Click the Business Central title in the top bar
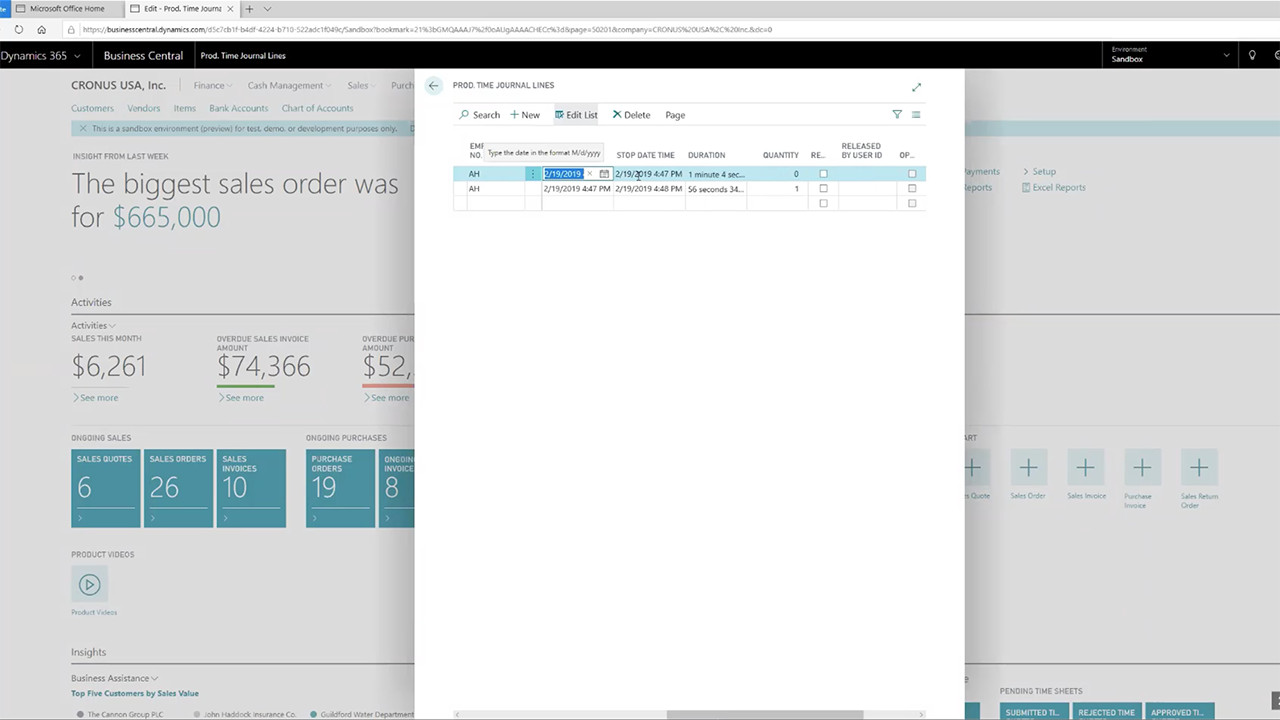Image resolution: width=1280 pixels, height=720 pixels. tap(143, 56)
